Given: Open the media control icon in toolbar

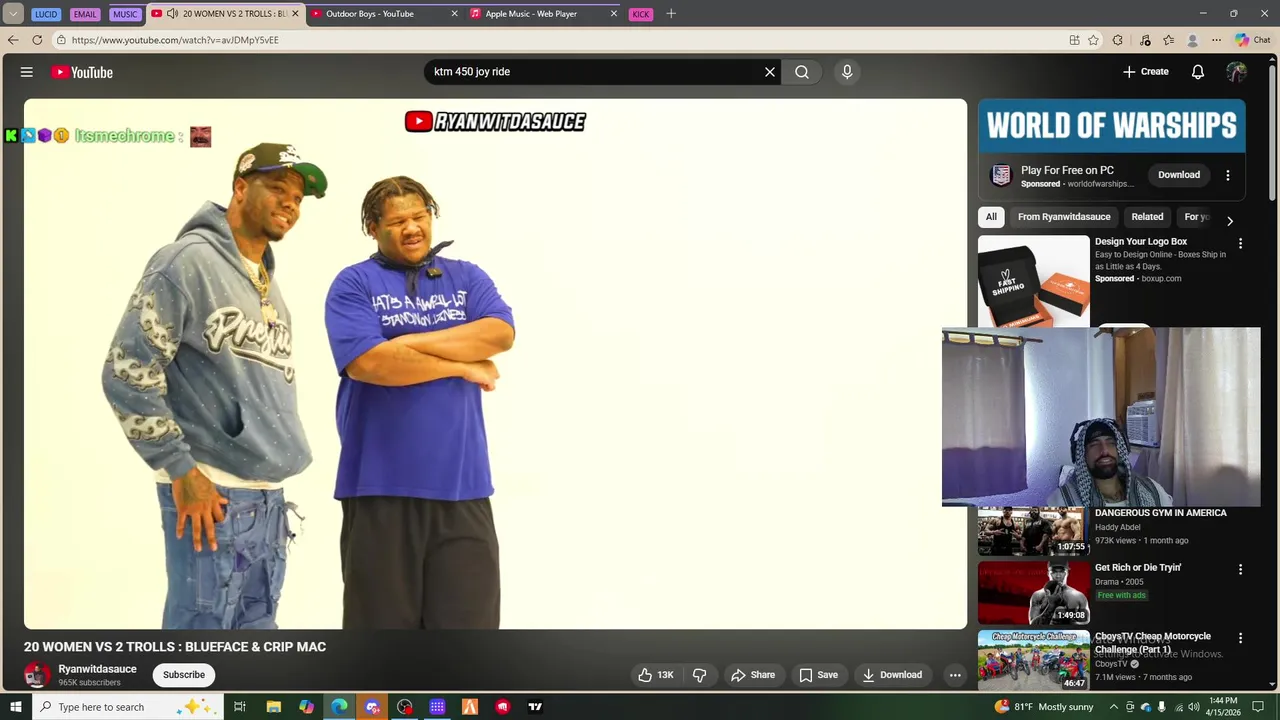Looking at the screenshot, I should point(1145,40).
